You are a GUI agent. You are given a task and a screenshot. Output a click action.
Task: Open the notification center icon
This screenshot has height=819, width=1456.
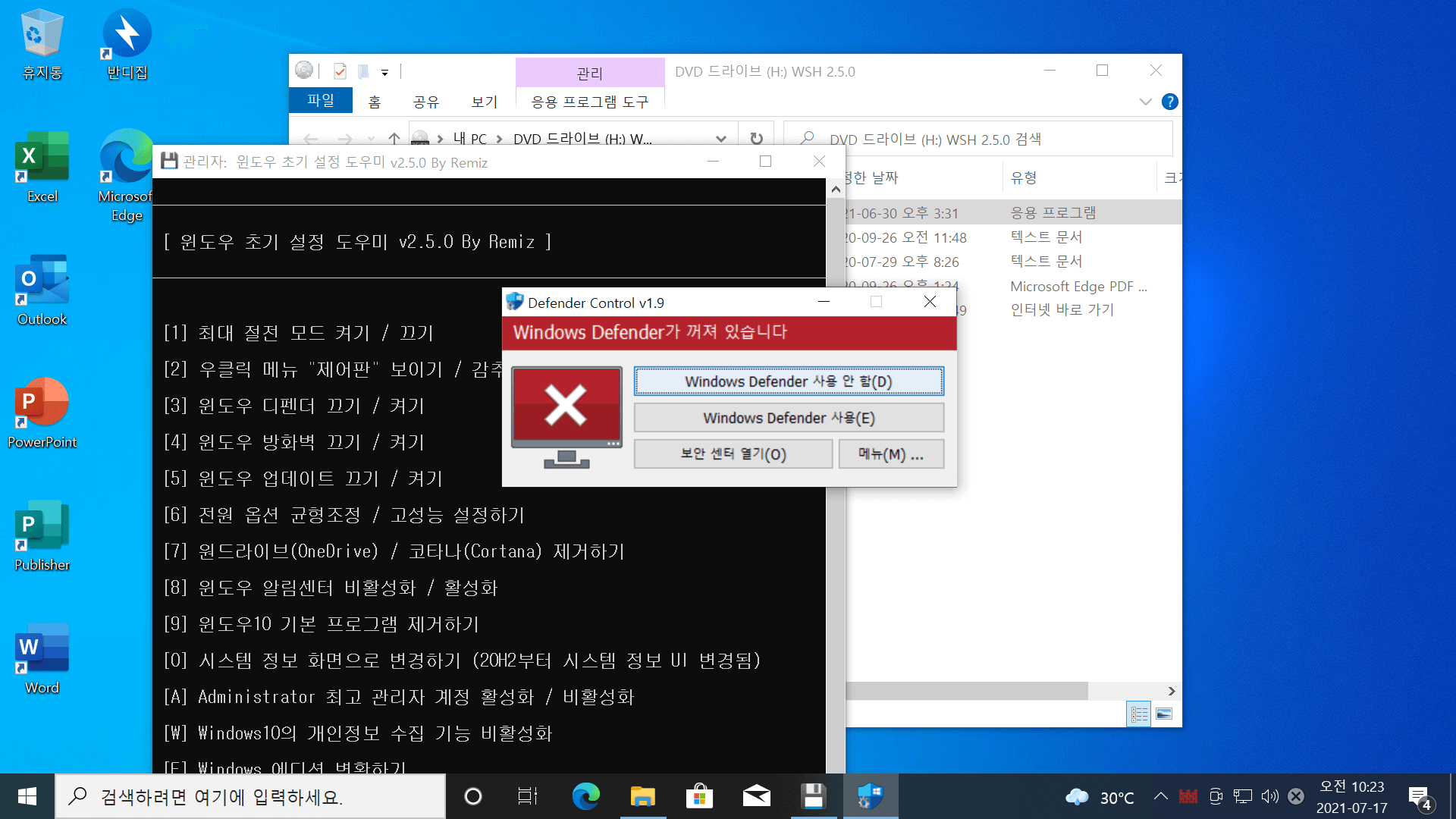click(x=1420, y=797)
